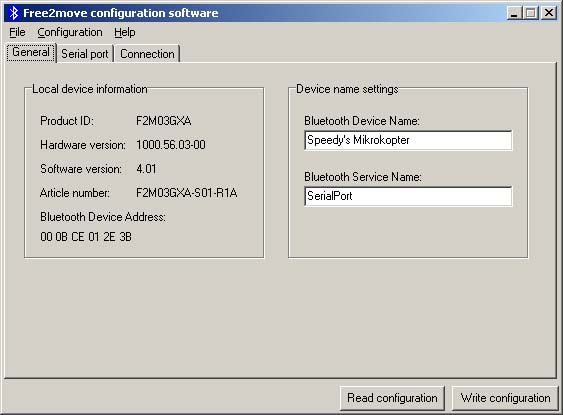Click the Software version value 4.01
563x415 pixels.
click(x=146, y=169)
